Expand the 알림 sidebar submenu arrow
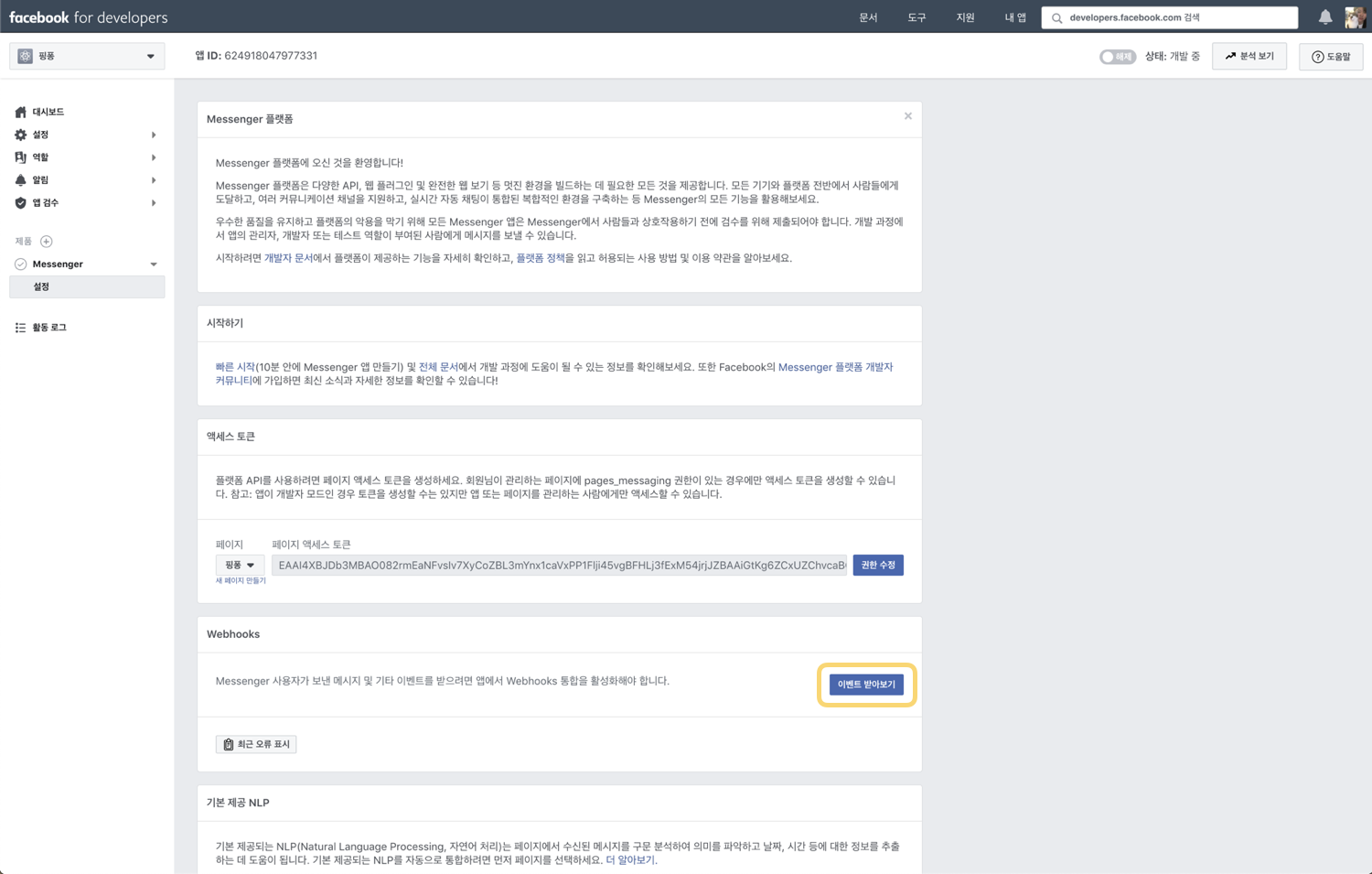Image resolution: width=1372 pixels, height=874 pixels. point(154,181)
